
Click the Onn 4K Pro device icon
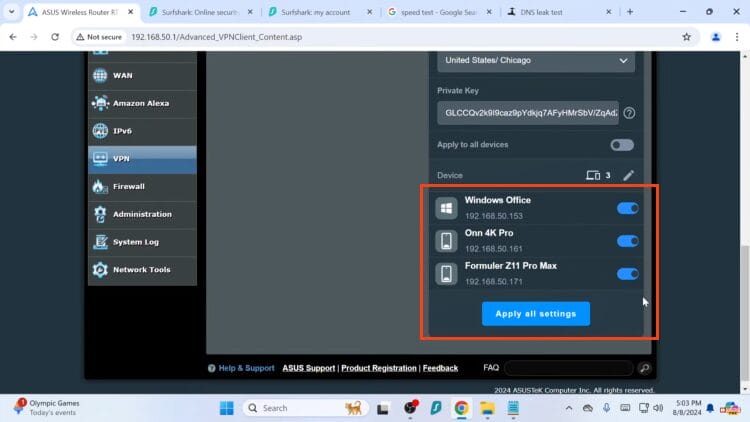(446, 241)
